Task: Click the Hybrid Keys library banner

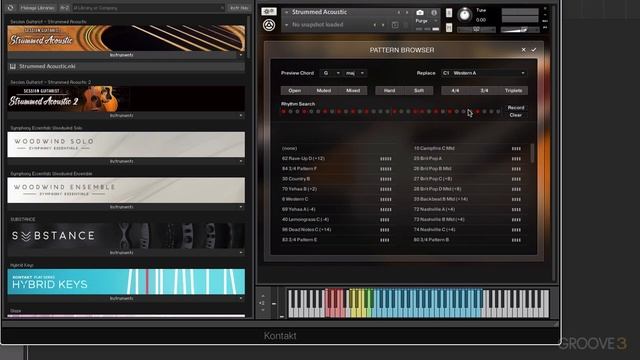Action: pyautogui.click(x=127, y=282)
